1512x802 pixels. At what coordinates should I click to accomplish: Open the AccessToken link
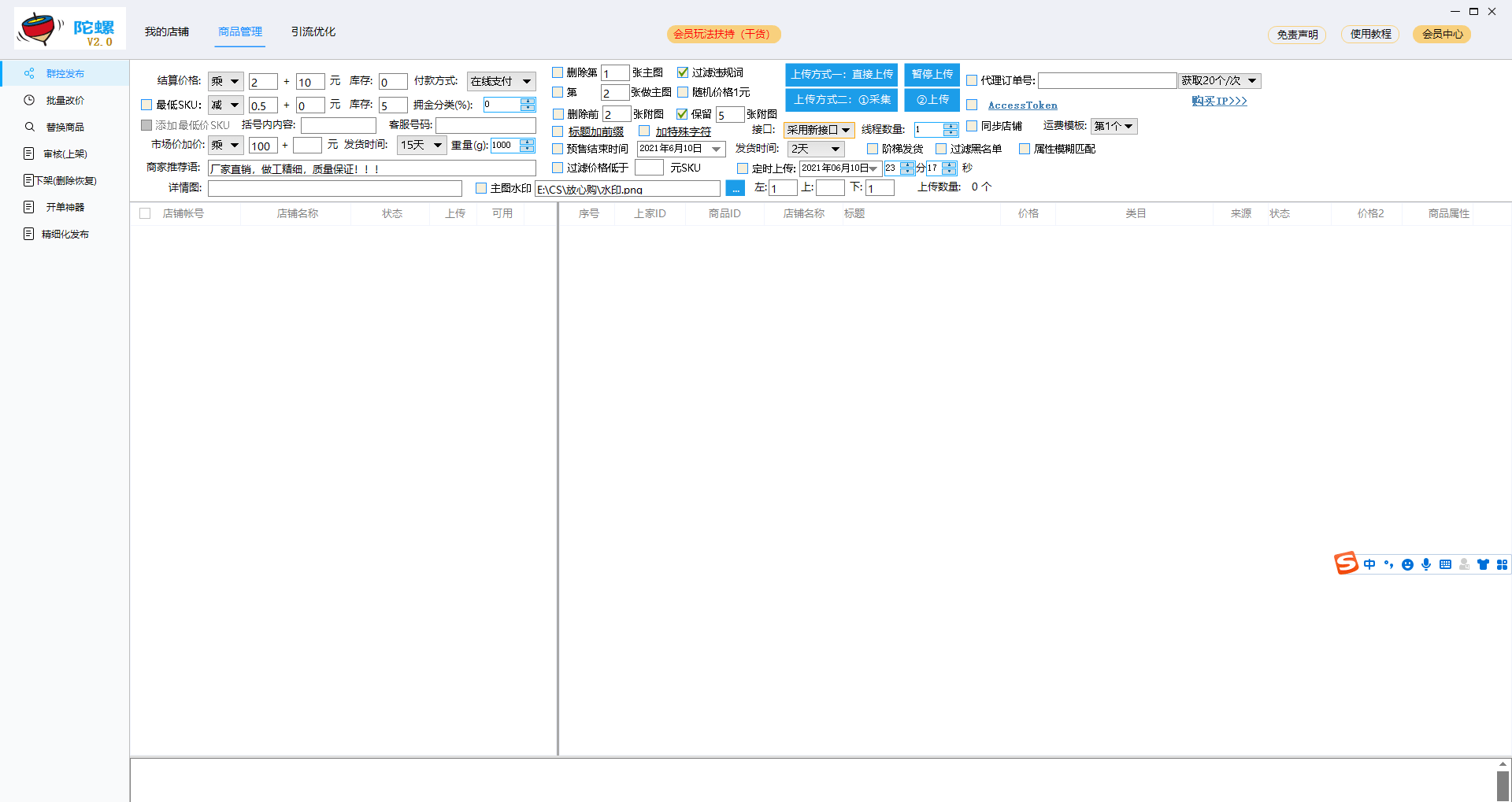coord(1023,105)
